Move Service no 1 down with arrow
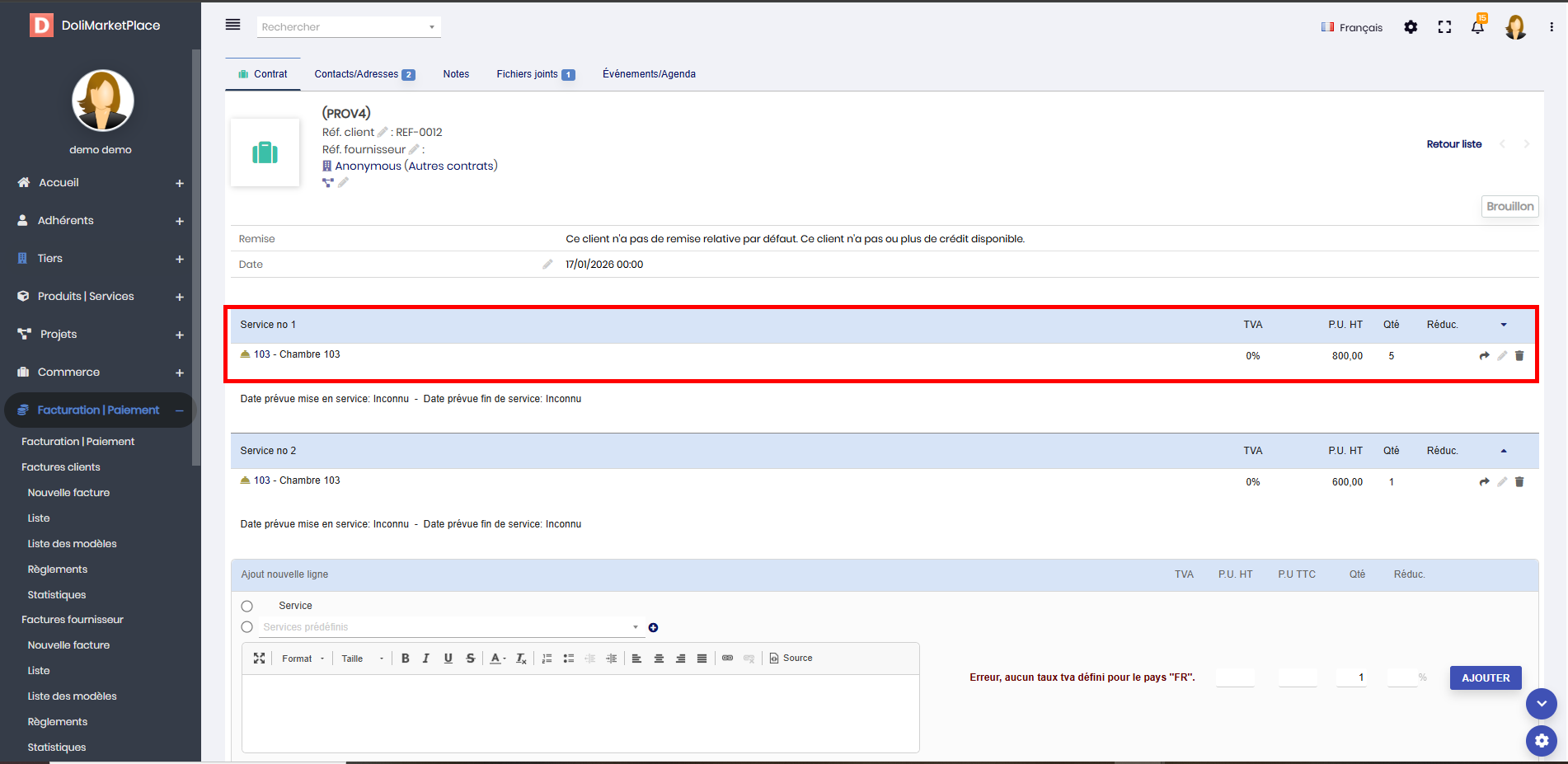The width and height of the screenshot is (1568, 764). tap(1504, 325)
